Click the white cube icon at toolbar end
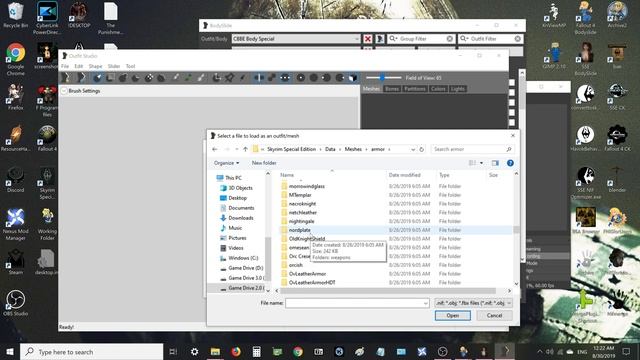Screen dimensions: 640x360 [x=353, y=78]
